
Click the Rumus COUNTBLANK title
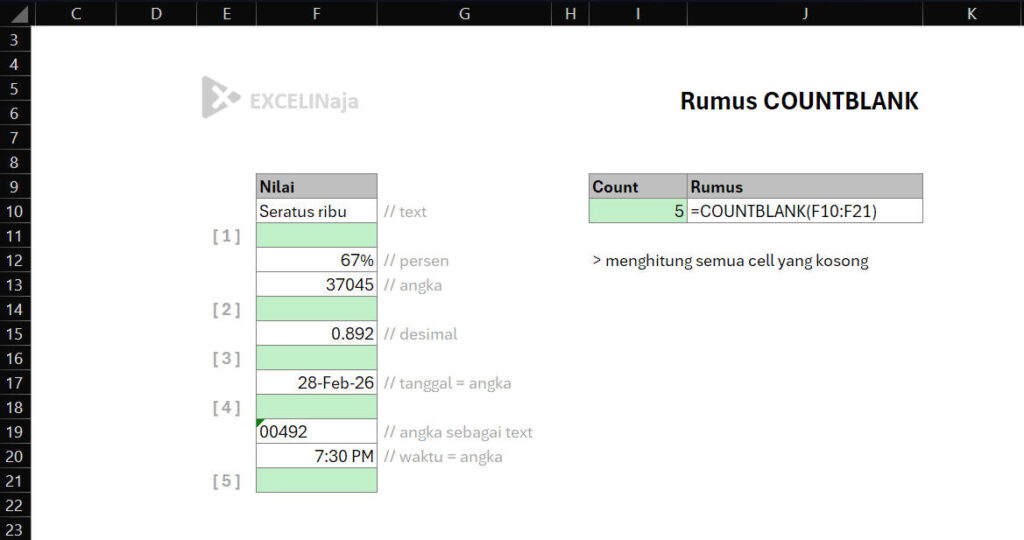799,101
